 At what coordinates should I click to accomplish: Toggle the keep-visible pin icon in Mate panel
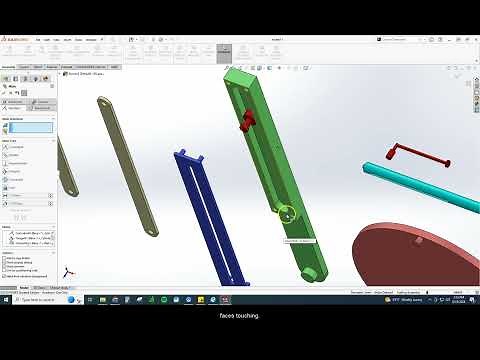point(24,93)
